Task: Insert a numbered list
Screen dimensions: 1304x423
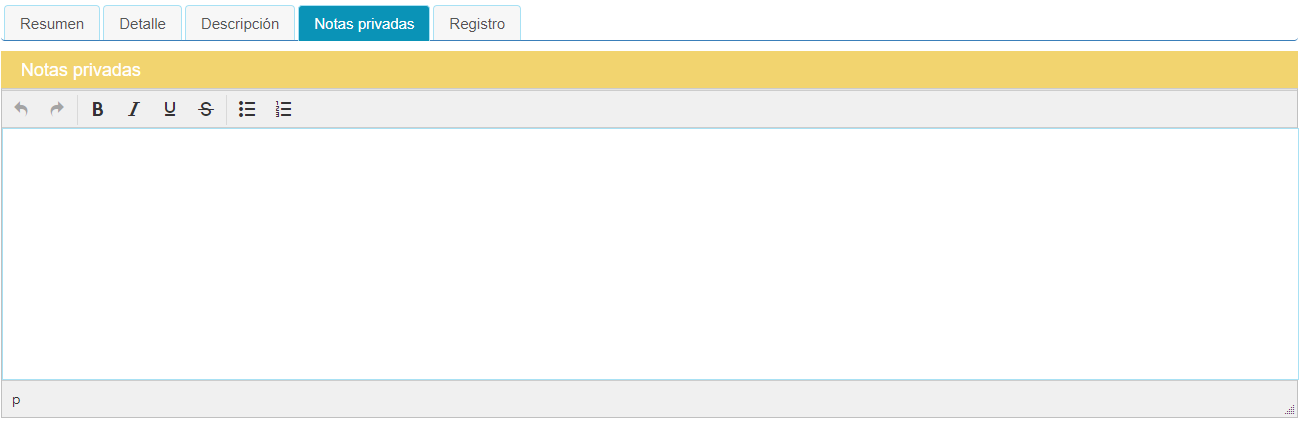Action: coord(284,109)
